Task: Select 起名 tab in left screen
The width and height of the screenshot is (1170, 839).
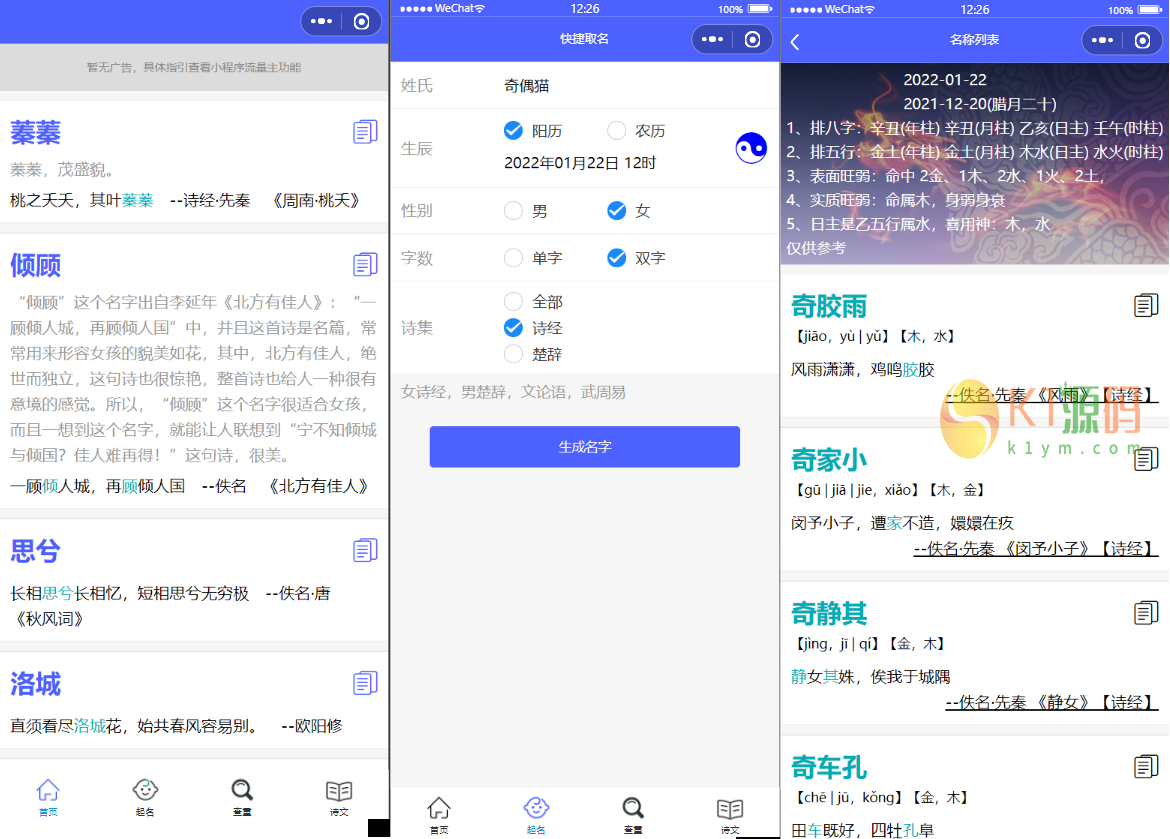Action: pos(145,797)
